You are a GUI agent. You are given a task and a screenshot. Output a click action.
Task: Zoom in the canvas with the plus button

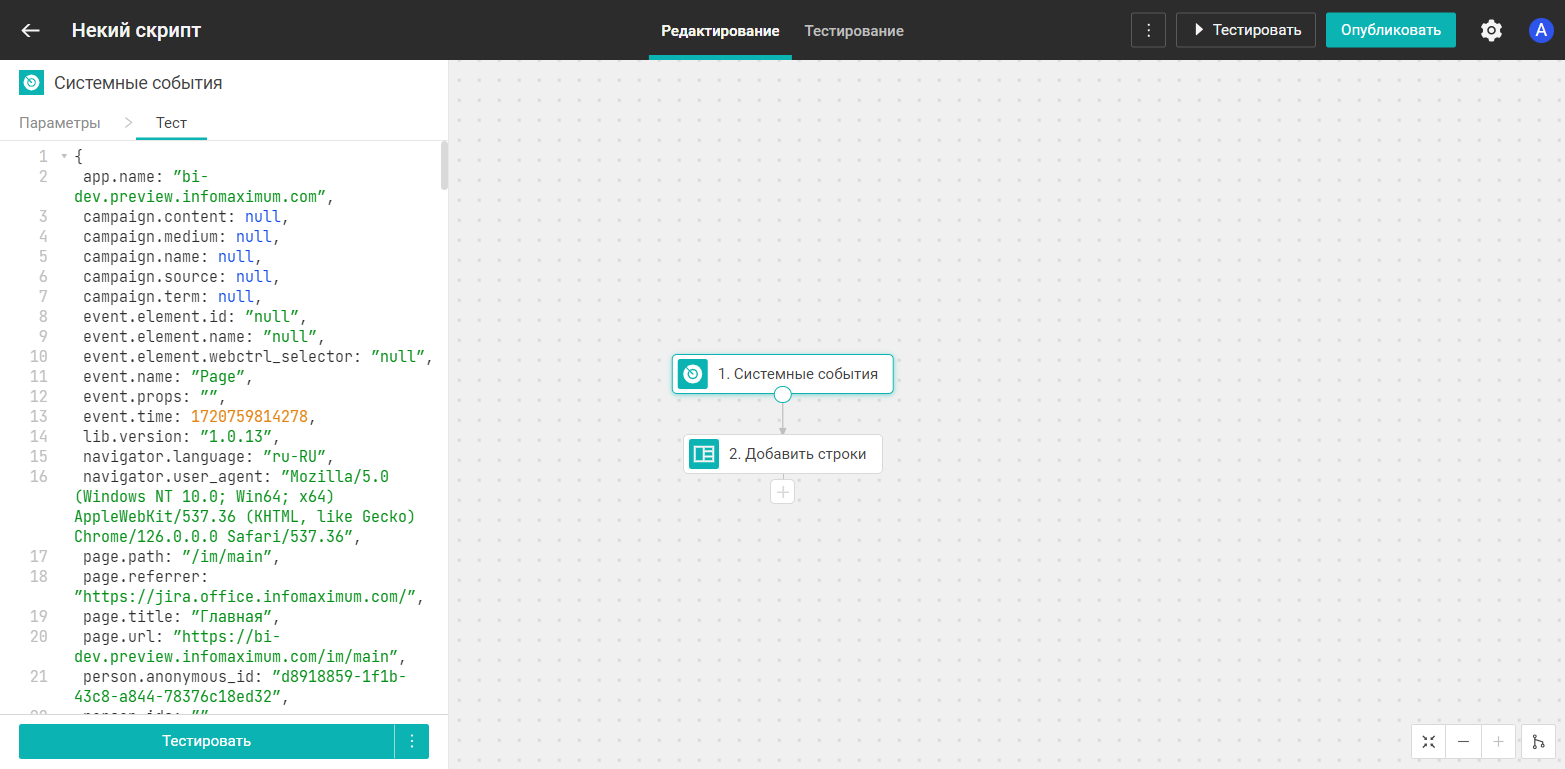pos(1497,742)
